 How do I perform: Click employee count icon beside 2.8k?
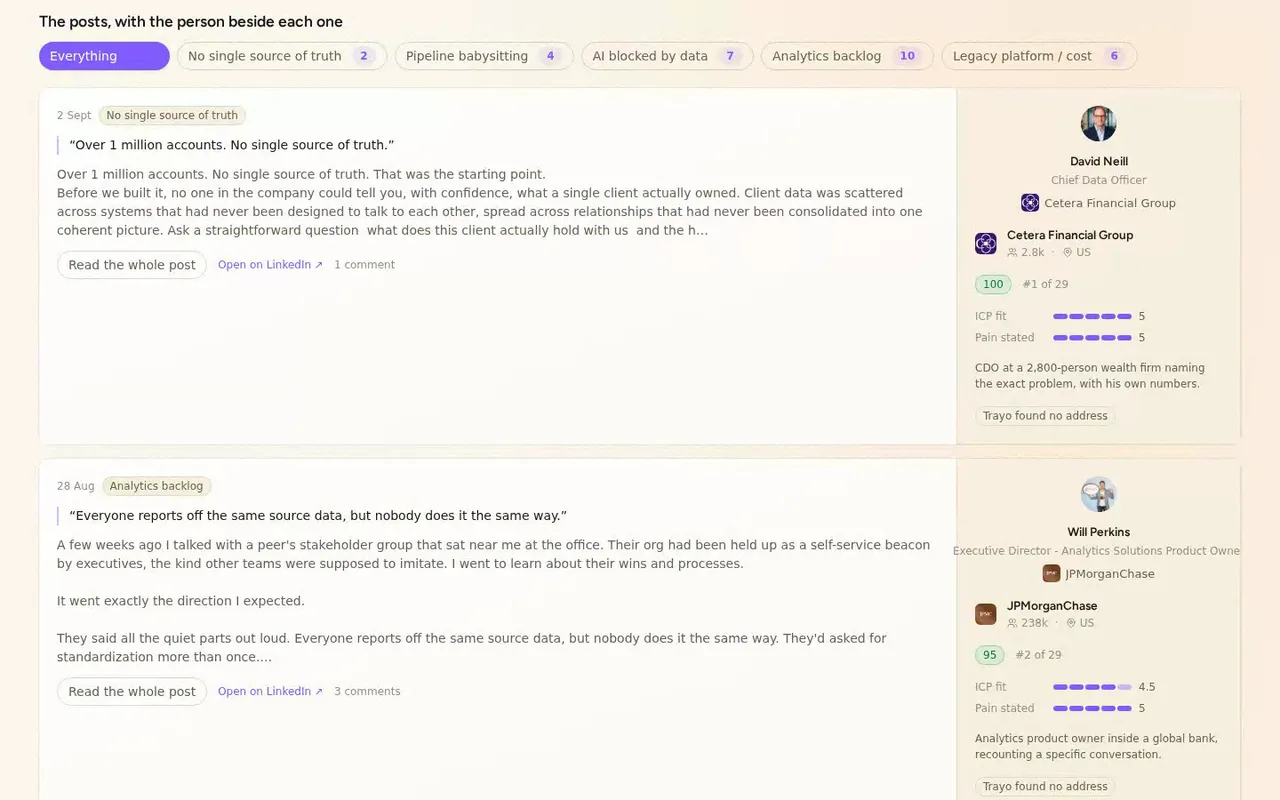[1012, 253]
